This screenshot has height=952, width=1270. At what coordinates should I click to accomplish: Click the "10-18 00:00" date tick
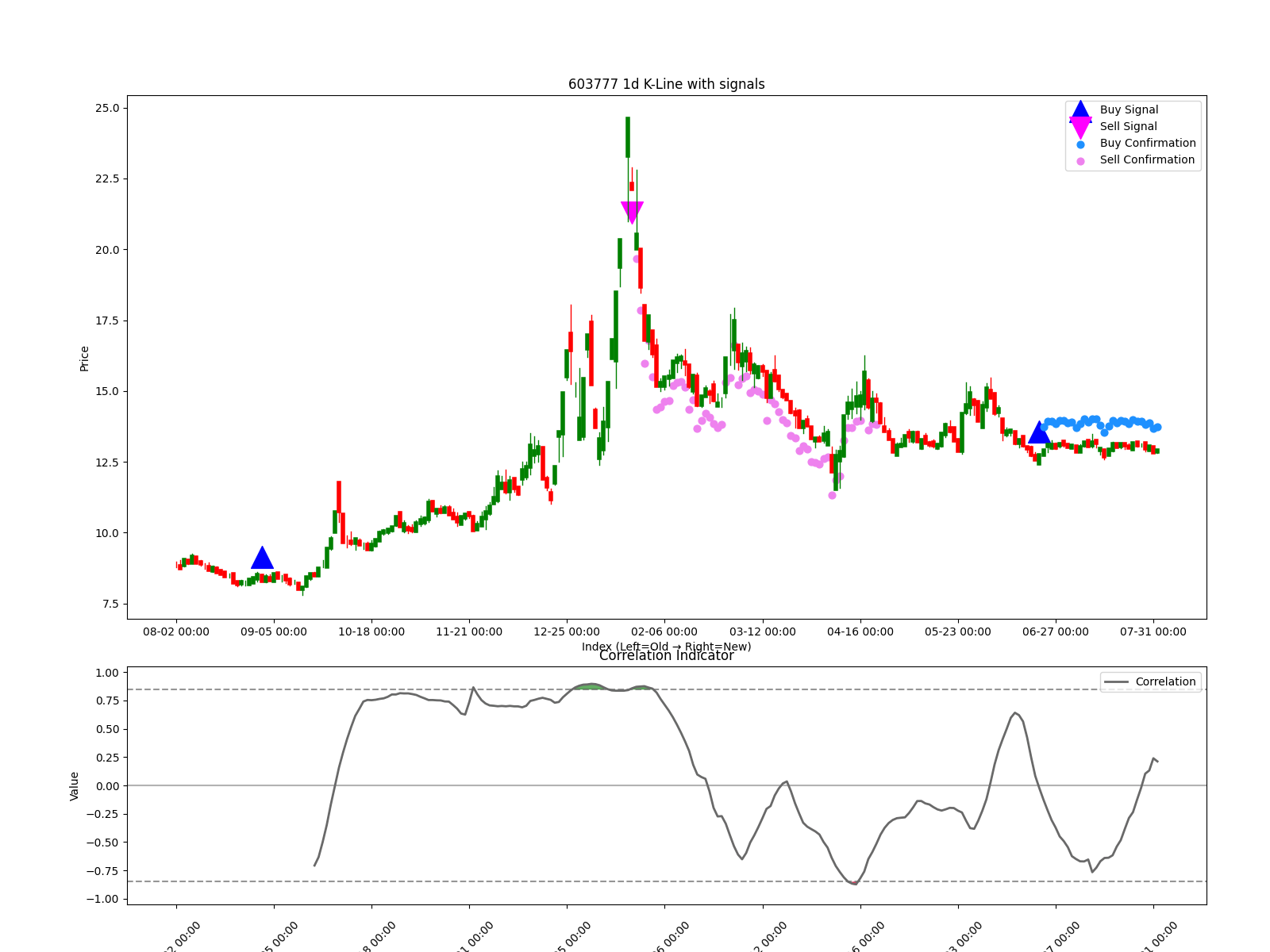(371, 632)
